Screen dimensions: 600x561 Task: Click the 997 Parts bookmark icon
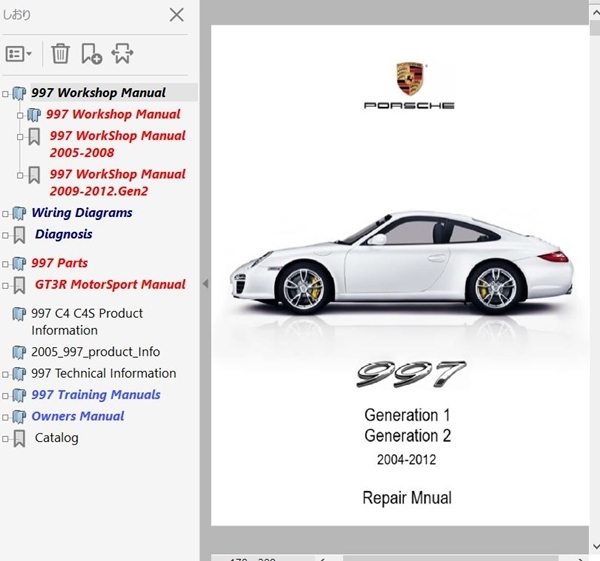pyautogui.click(x=19, y=263)
